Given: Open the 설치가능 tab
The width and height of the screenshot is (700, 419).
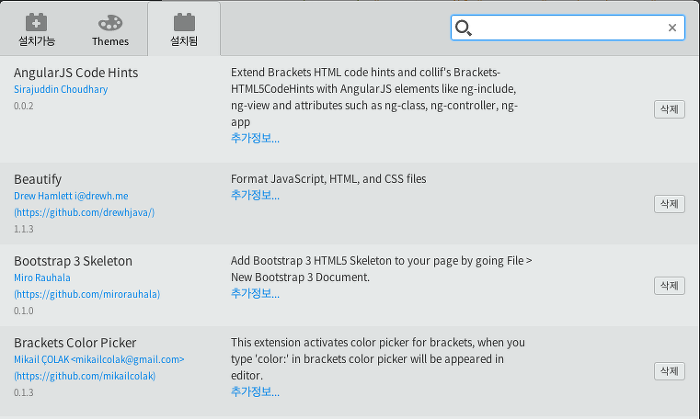Looking at the screenshot, I should click(x=37, y=29).
